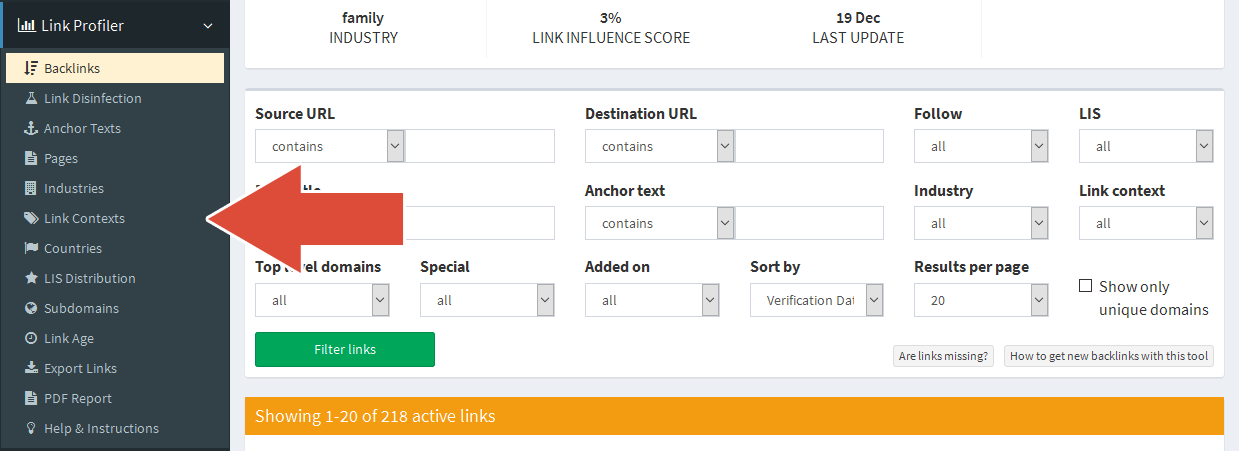Click the Link Disinfection flask icon
This screenshot has width=1239, height=451.
[x=31, y=98]
